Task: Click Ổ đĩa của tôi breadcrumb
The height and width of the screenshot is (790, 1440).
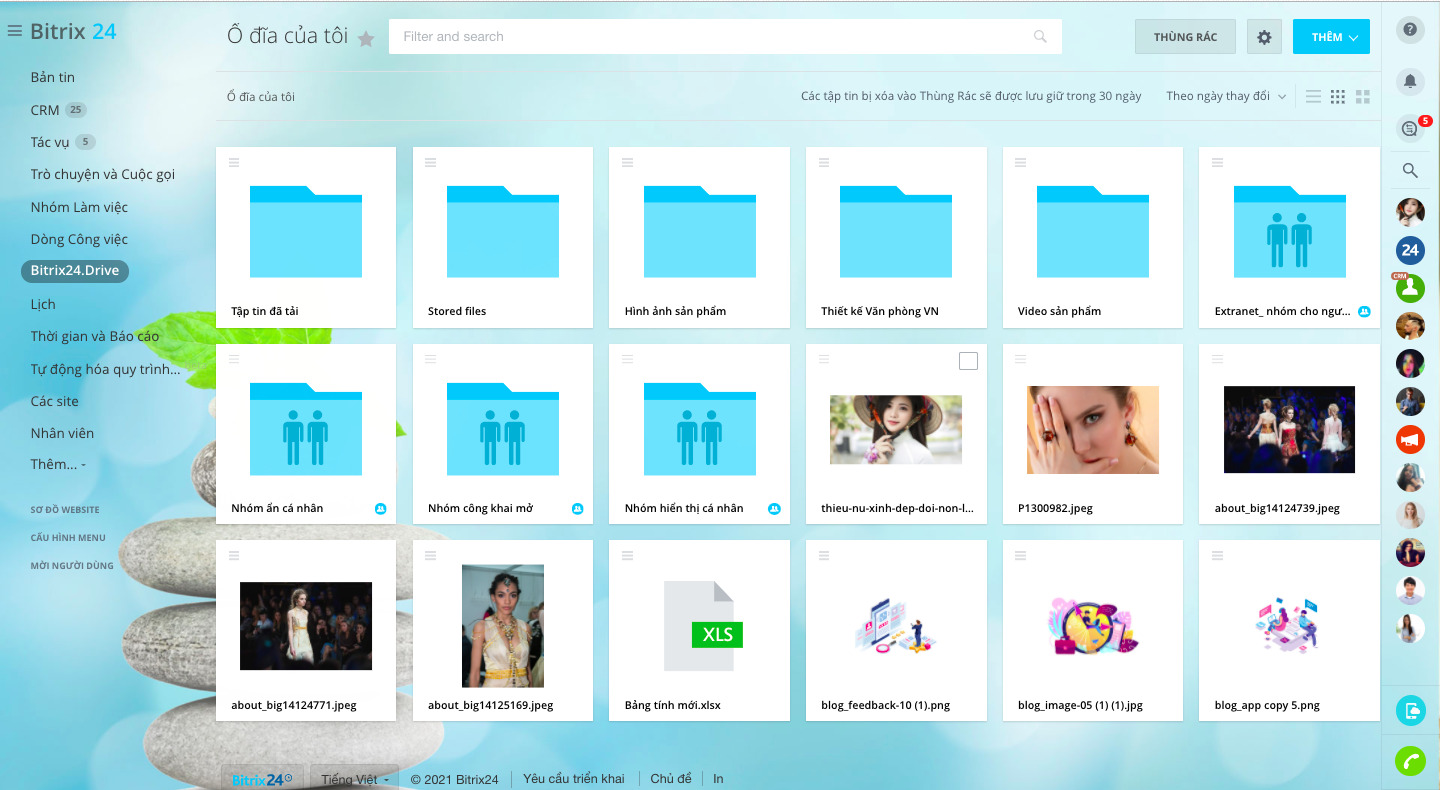Action: point(261,97)
